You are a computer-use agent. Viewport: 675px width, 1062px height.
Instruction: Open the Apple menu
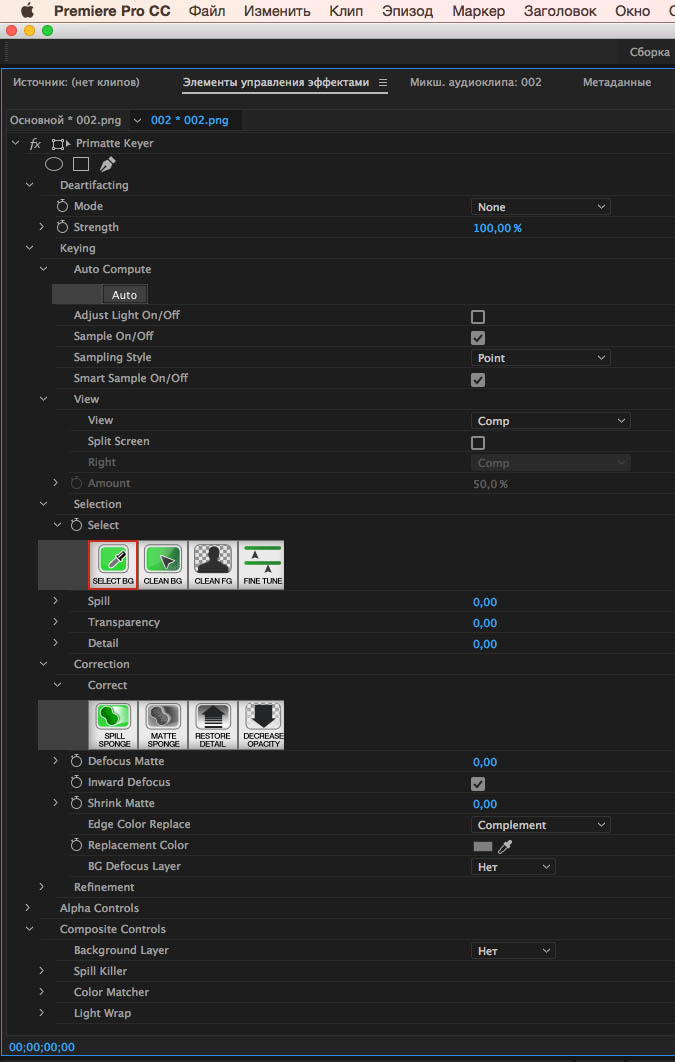pos(27,11)
